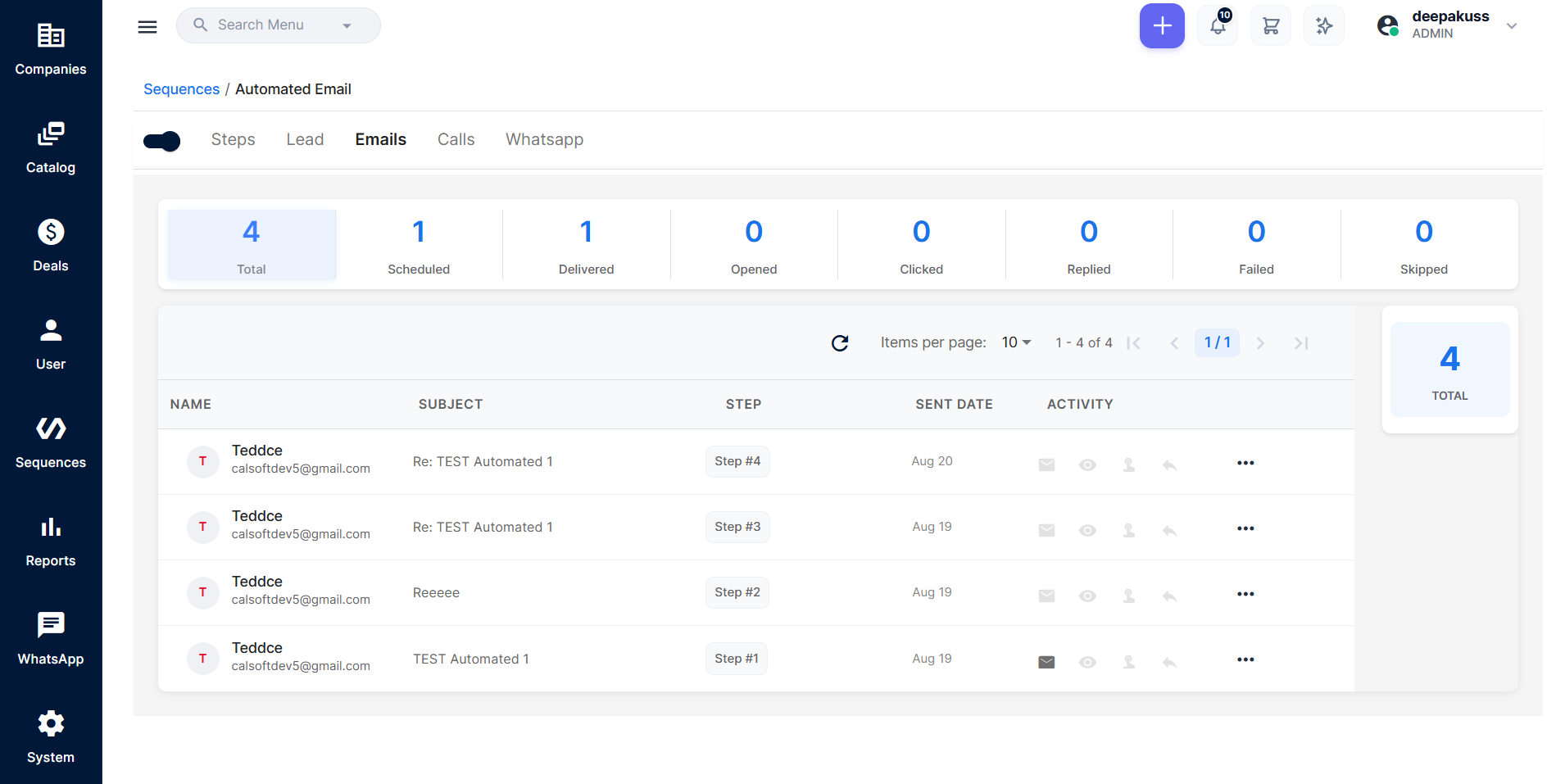Refresh the emails list
The height and width of the screenshot is (784, 1565).
click(840, 343)
